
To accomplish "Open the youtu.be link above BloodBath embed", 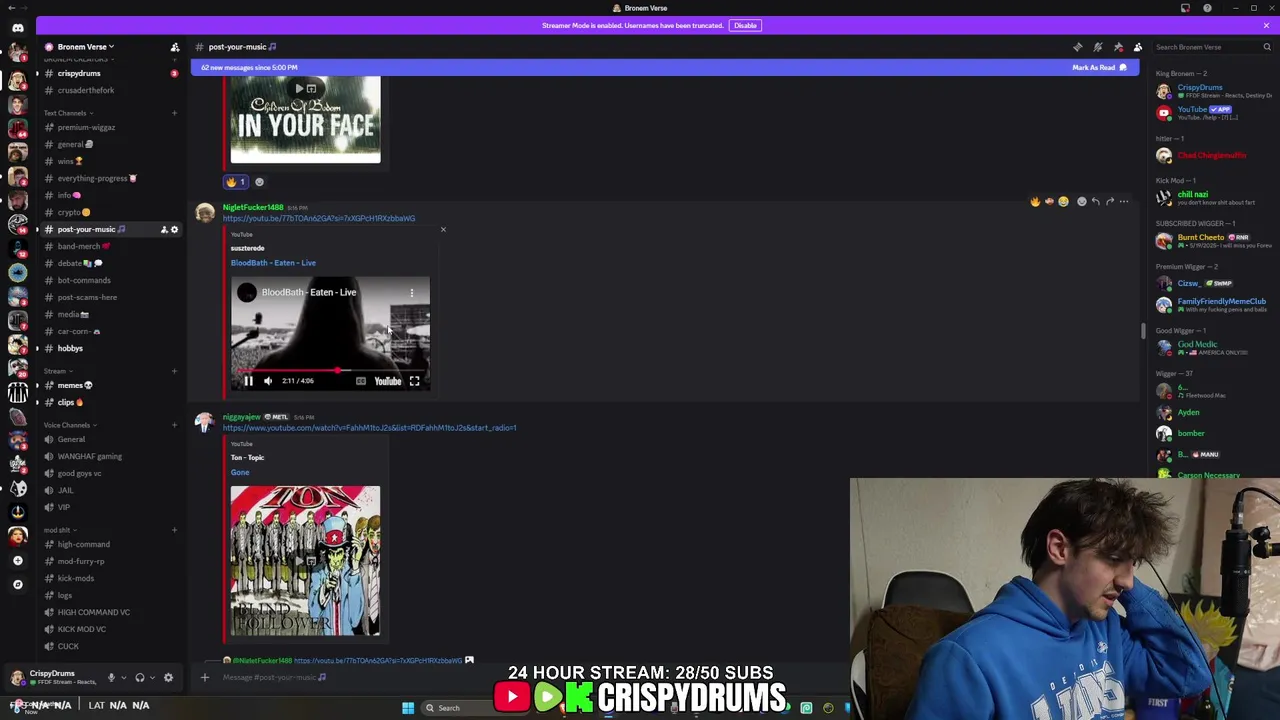I will pyautogui.click(x=319, y=219).
